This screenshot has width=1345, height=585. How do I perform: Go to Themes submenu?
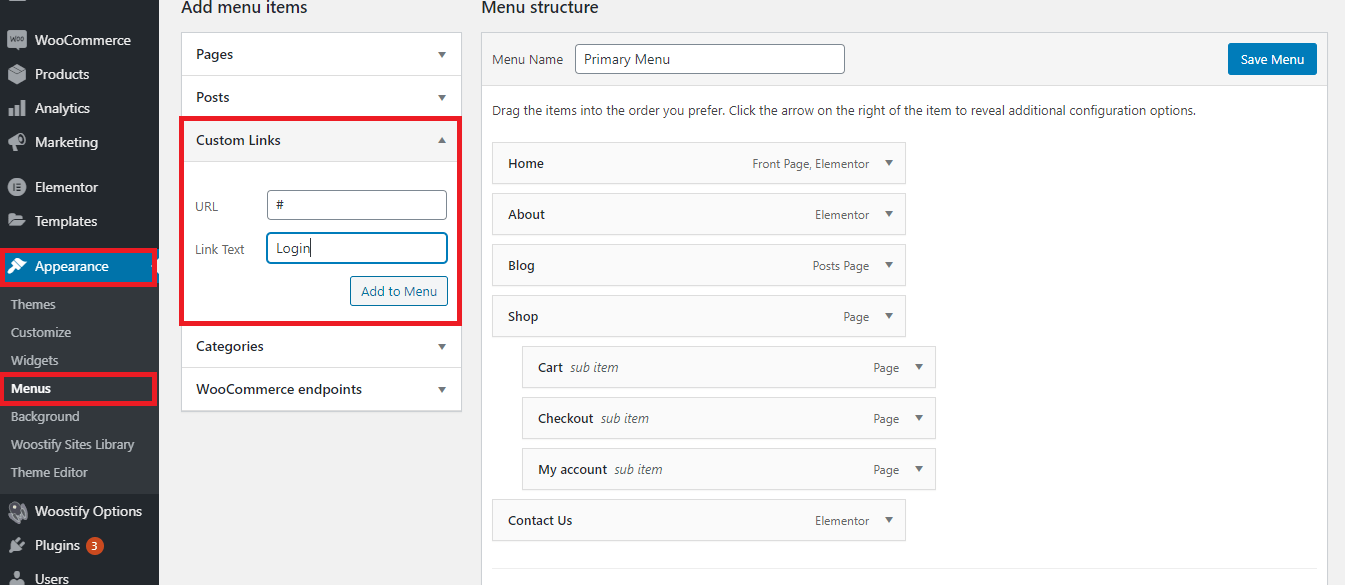click(33, 304)
